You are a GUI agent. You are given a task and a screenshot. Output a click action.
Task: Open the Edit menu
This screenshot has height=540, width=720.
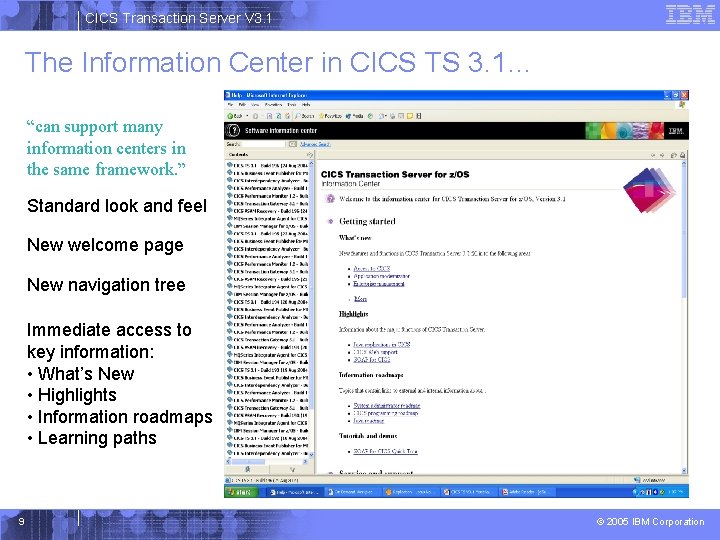(x=242, y=105)
